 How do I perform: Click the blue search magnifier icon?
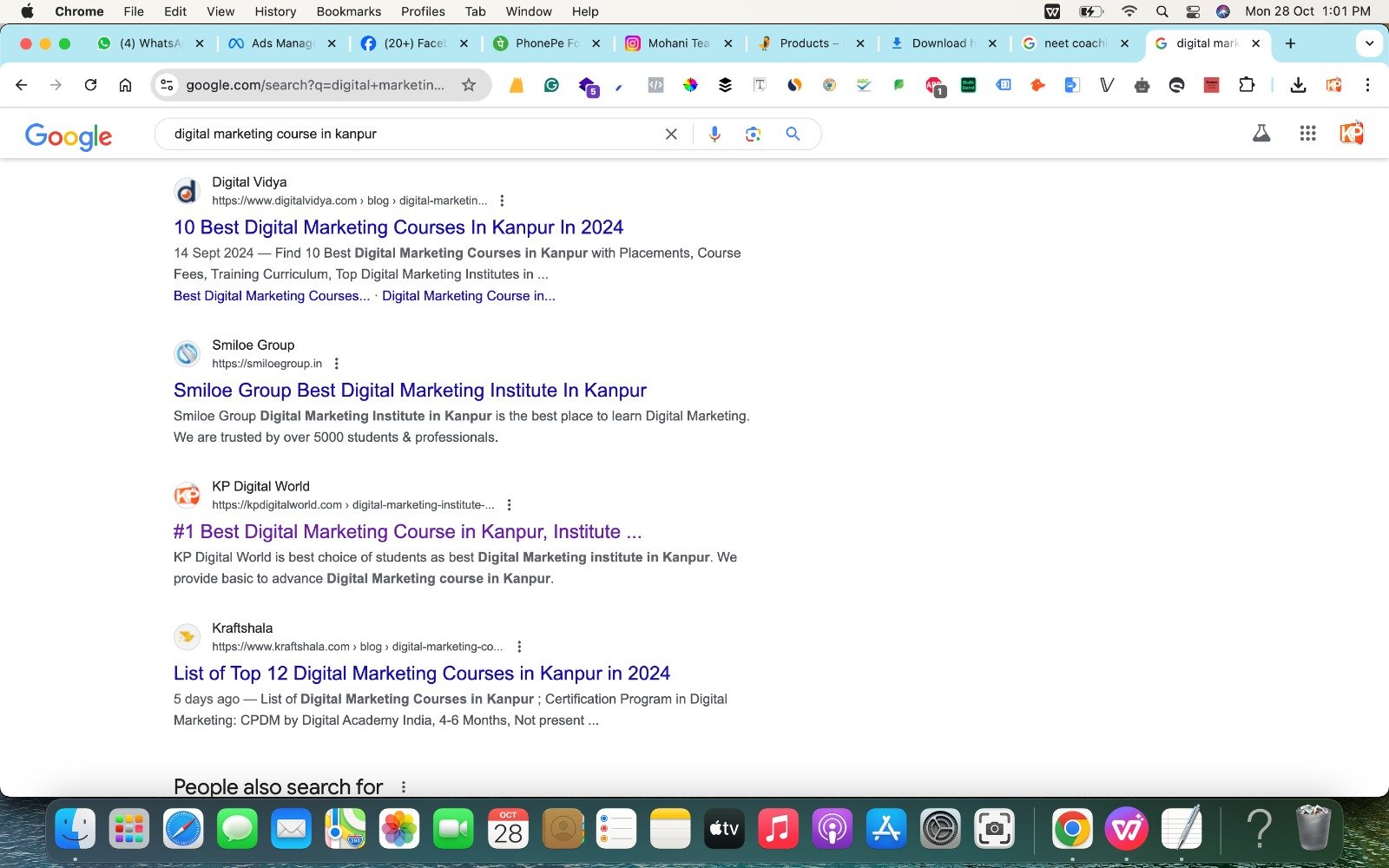(793, 134)
